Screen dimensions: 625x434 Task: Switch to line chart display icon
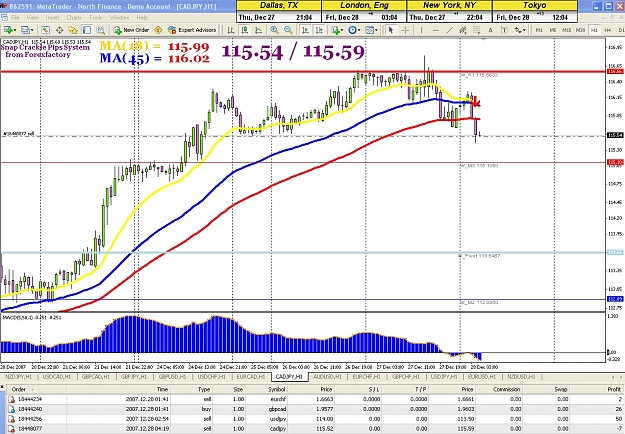point(258,30)
